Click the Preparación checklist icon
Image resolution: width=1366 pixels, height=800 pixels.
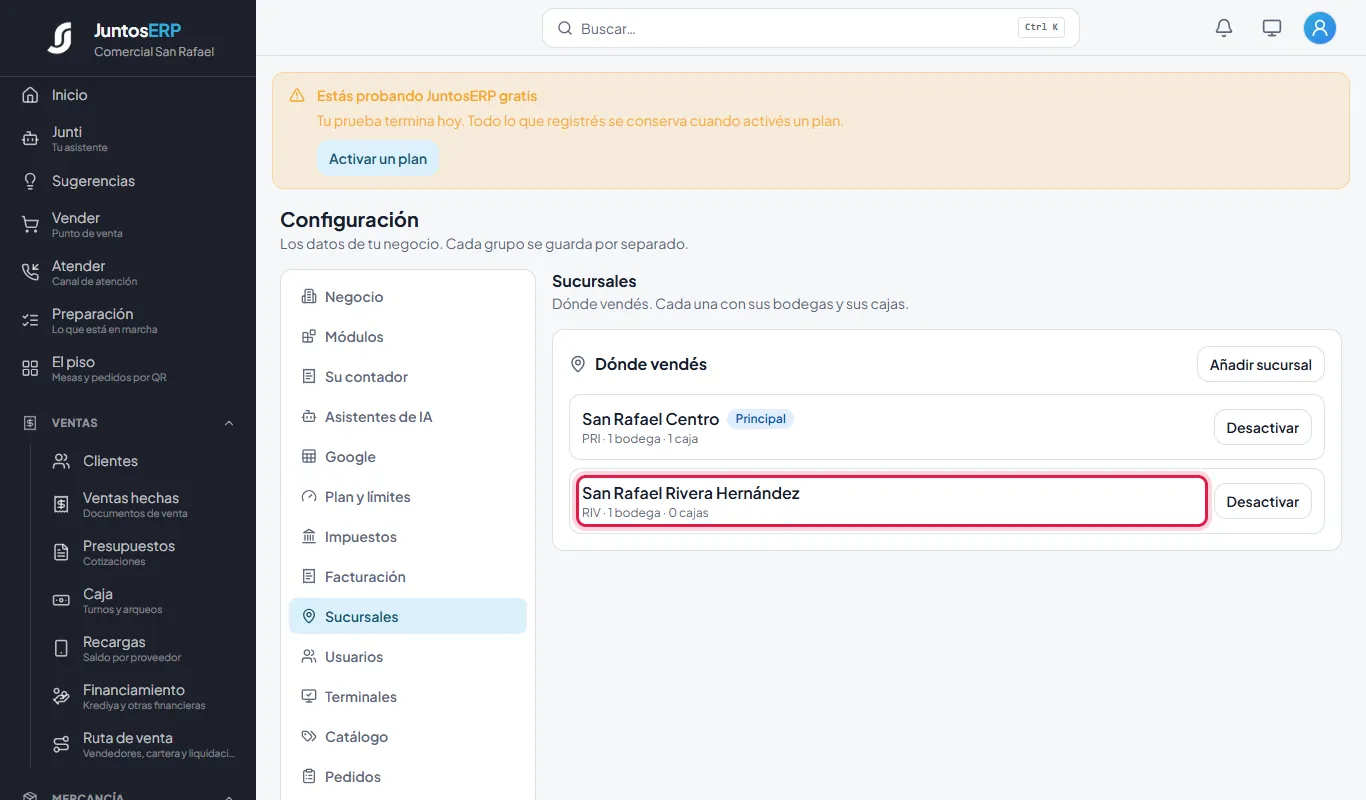click(x=30, y=321)
